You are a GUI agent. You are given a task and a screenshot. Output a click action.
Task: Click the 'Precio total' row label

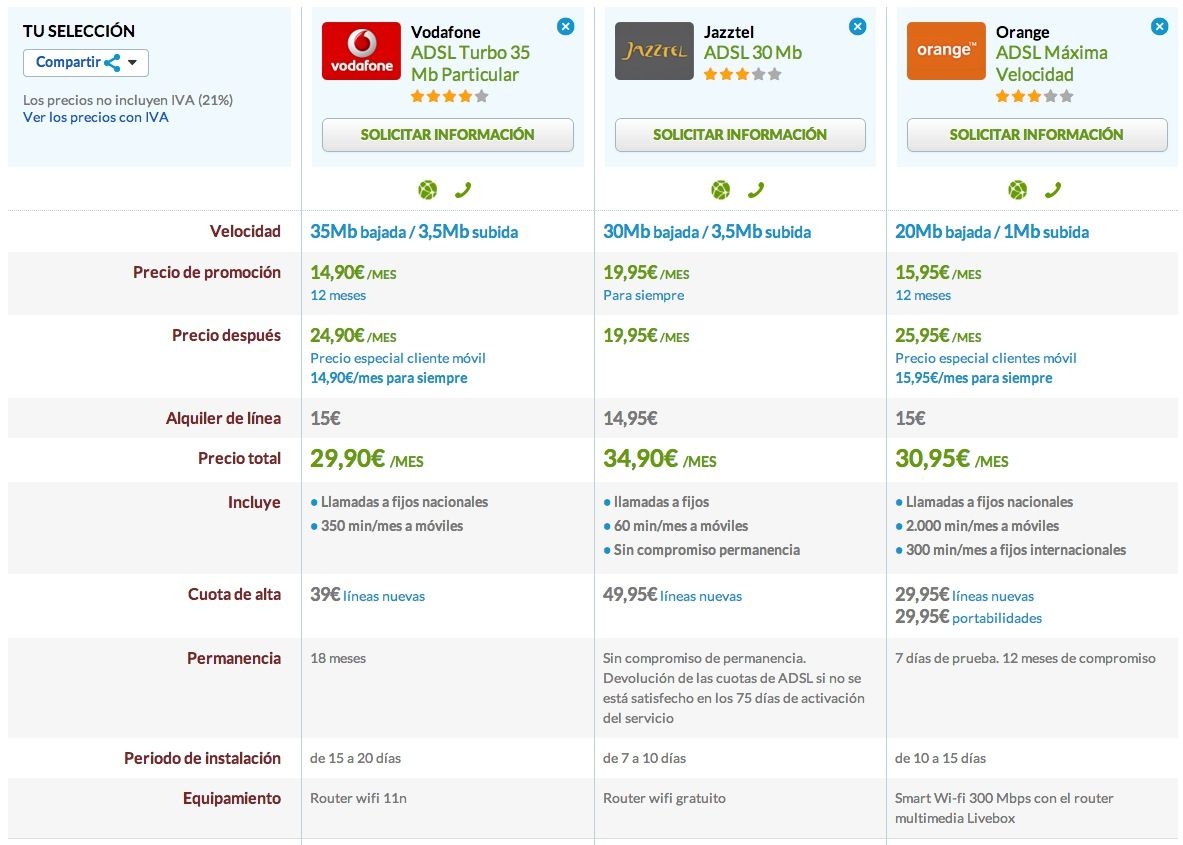point(239,458)
